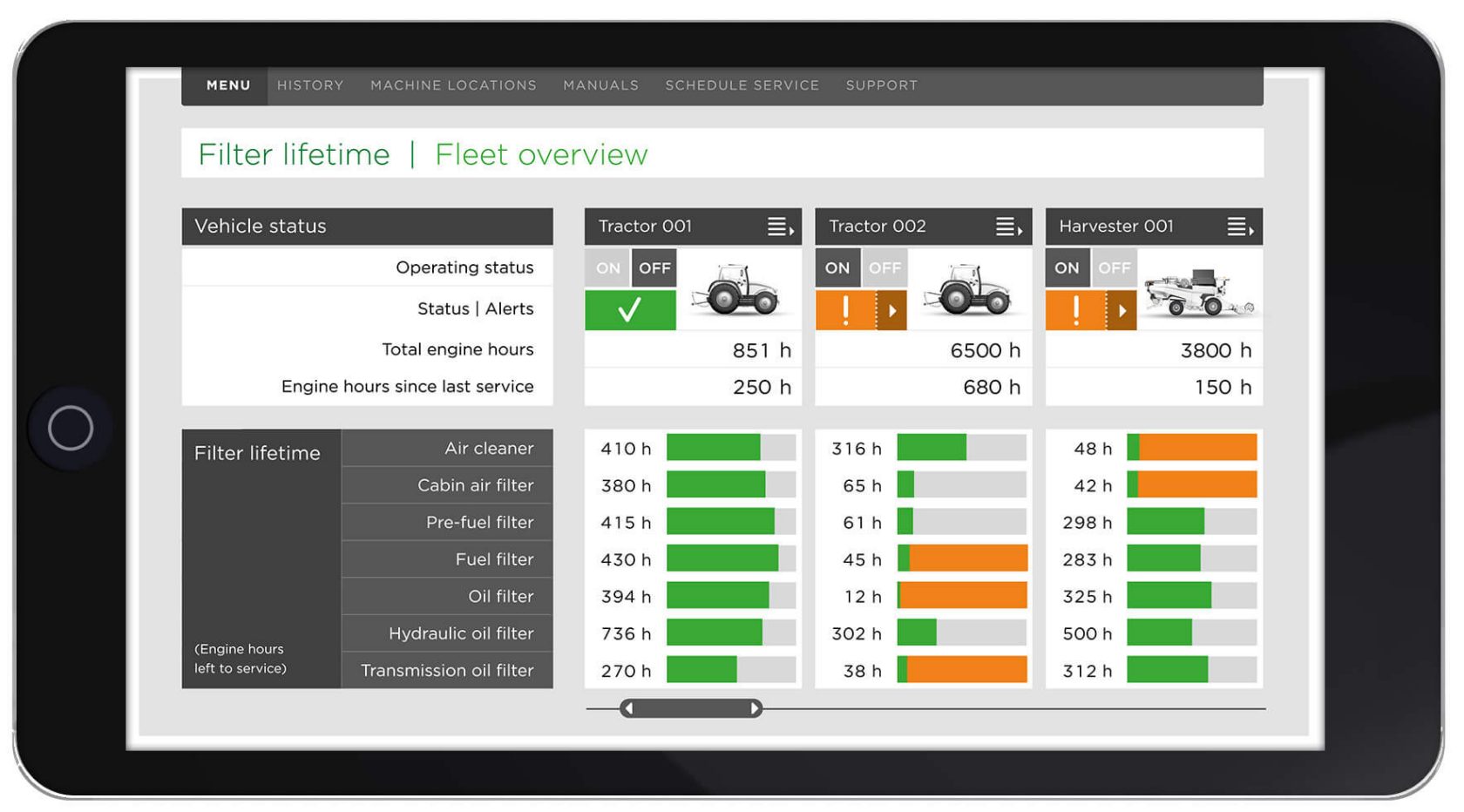Viewport: 1464px width, 812px height.
Task: Open the MENU tab
Action: [x=227, y=85]
